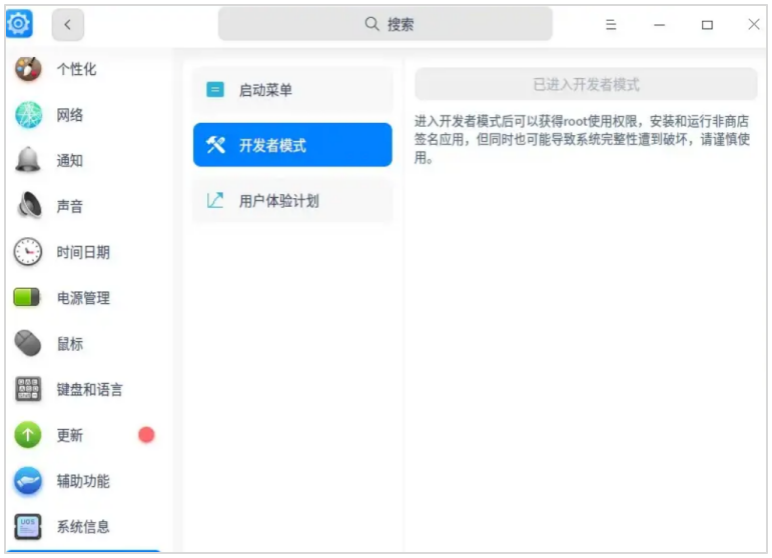Open Accessibility (辅助功能) icon
Viewport: 772px width, 558px height.
point(28,481)
